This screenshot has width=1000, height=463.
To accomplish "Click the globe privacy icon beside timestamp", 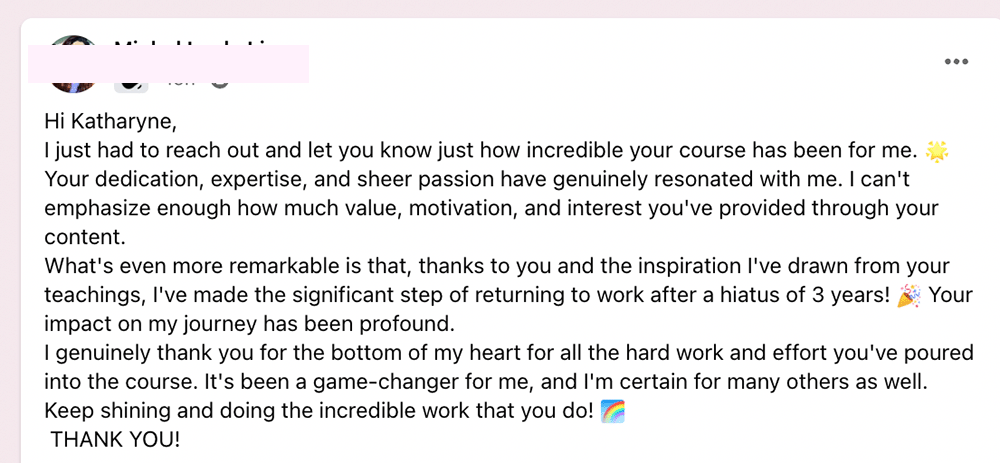I will 220,83.
